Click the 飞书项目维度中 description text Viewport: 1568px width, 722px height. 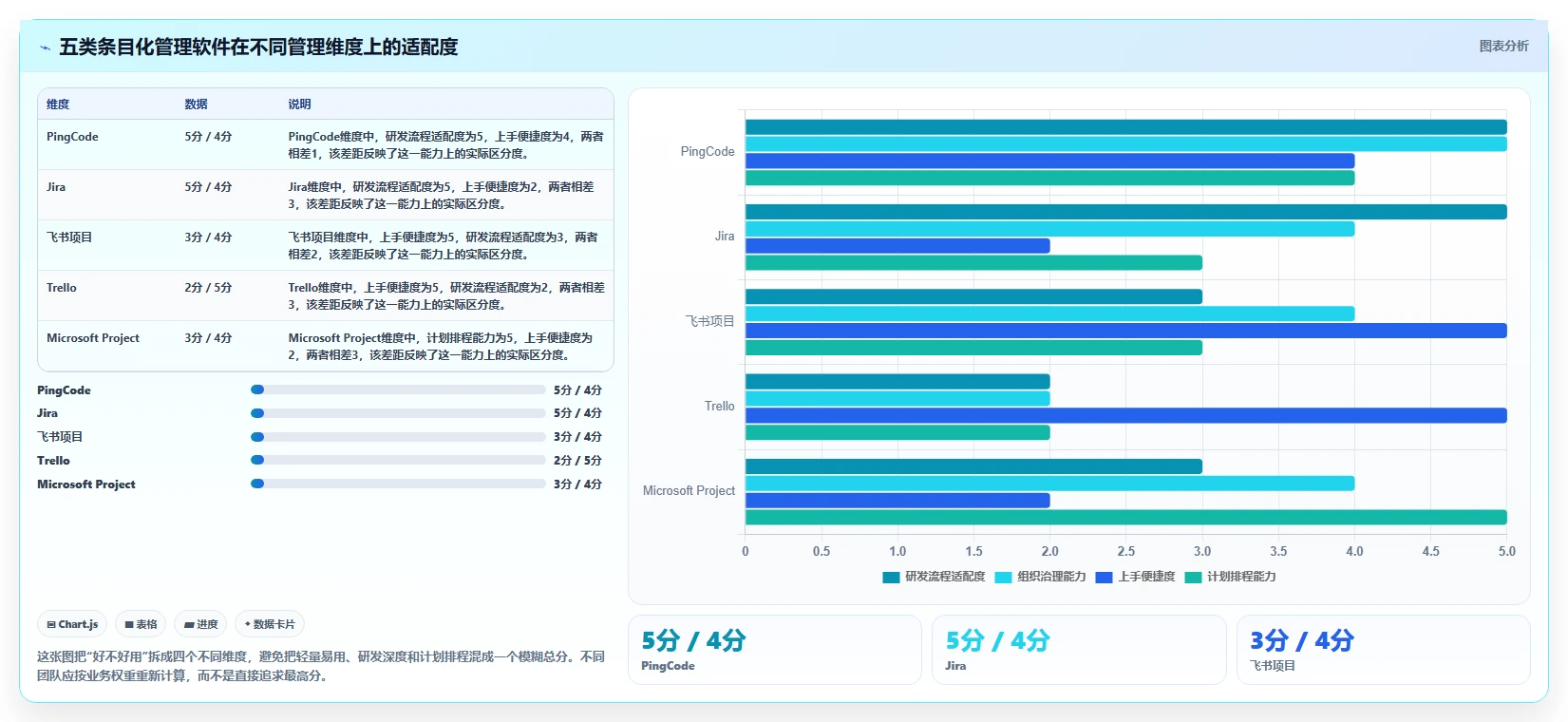pyautogui.click(x=444, y=246)
